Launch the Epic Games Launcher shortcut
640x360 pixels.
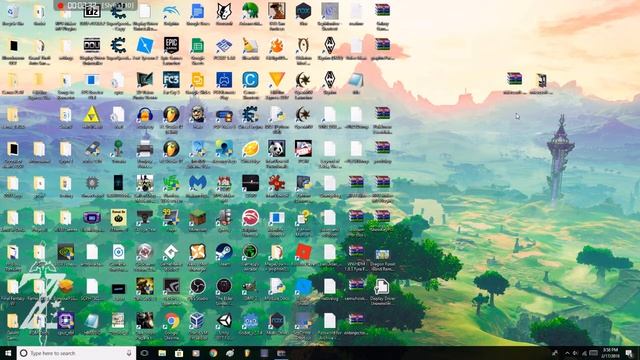171,46
